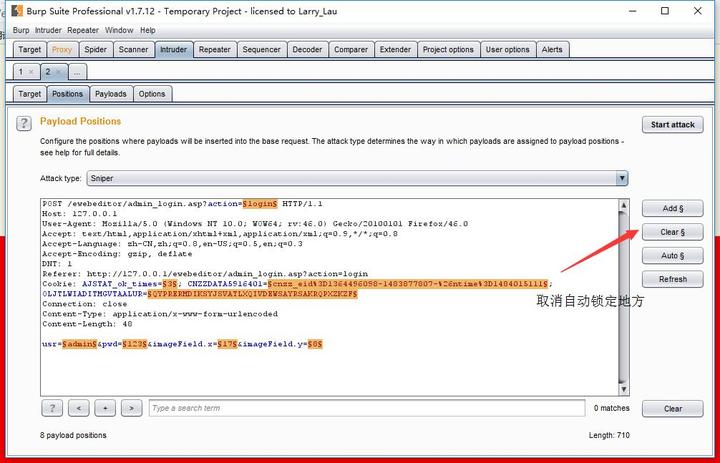720x463 pixels.
Task: Open the Repeater menu
Action: coord(83,30)
